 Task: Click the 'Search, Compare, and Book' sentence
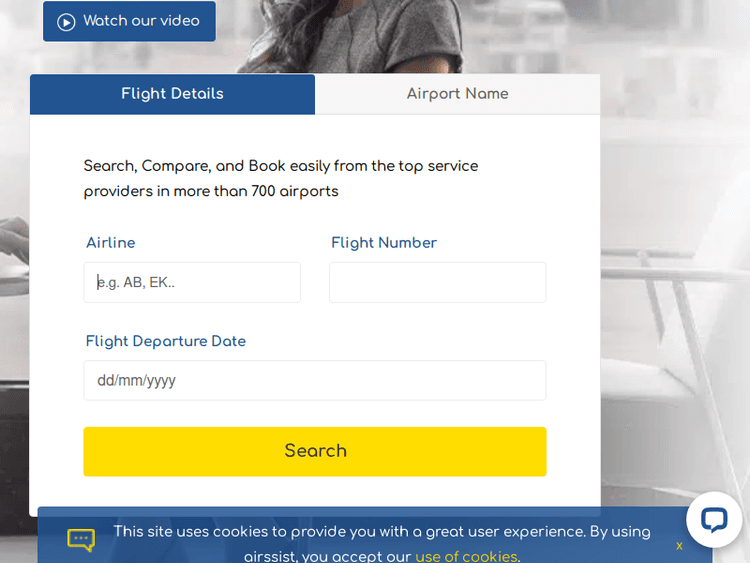tap(280, 166)
